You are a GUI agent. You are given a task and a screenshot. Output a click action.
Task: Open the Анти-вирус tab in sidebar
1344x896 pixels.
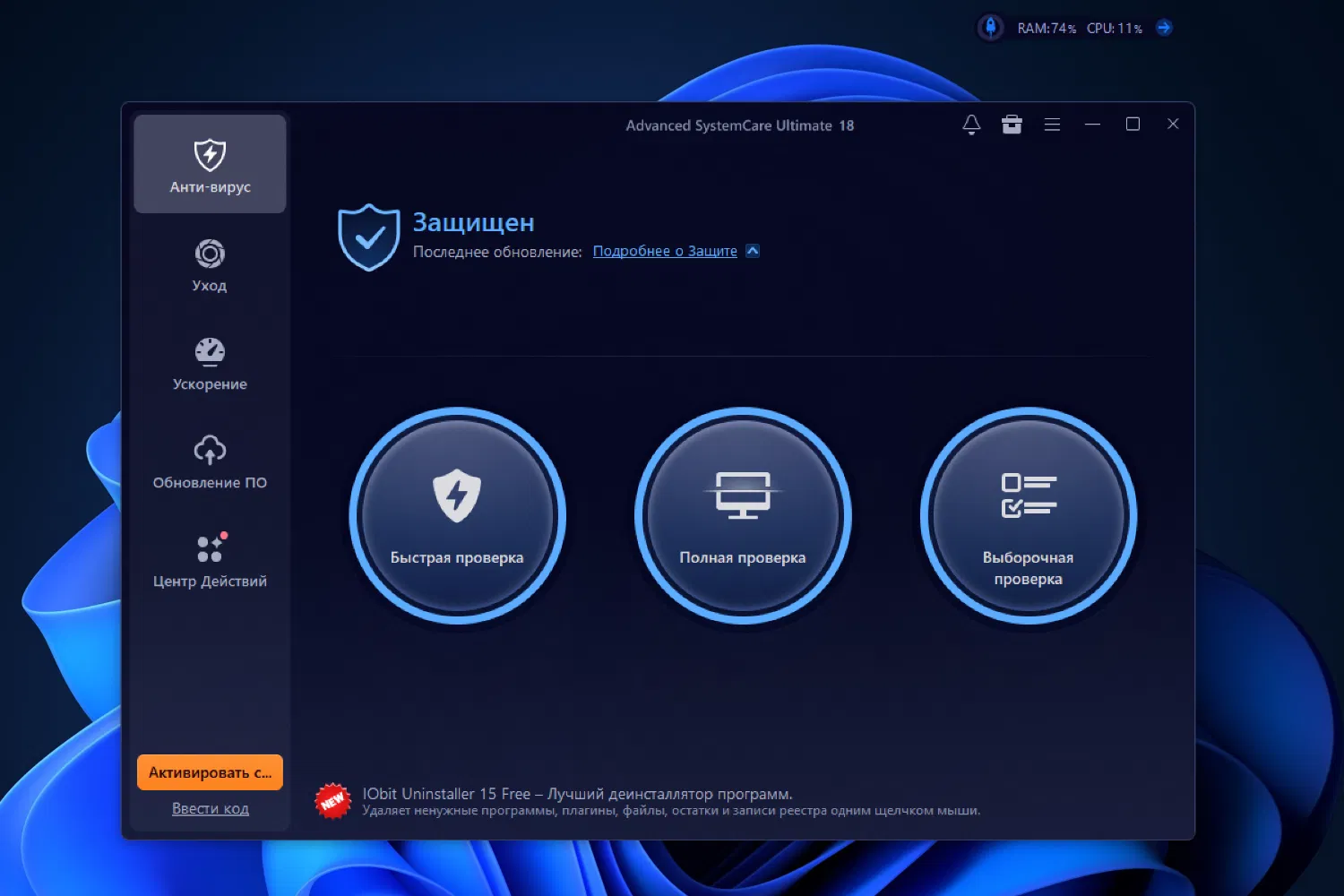210,164
